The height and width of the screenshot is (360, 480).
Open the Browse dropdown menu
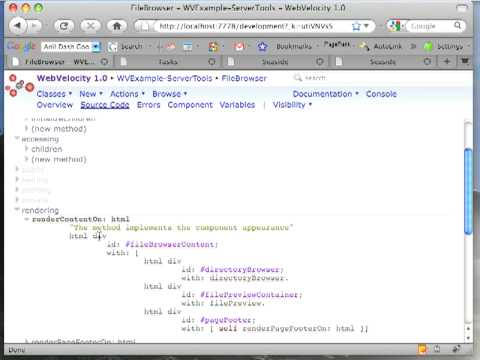click(169, 94)
